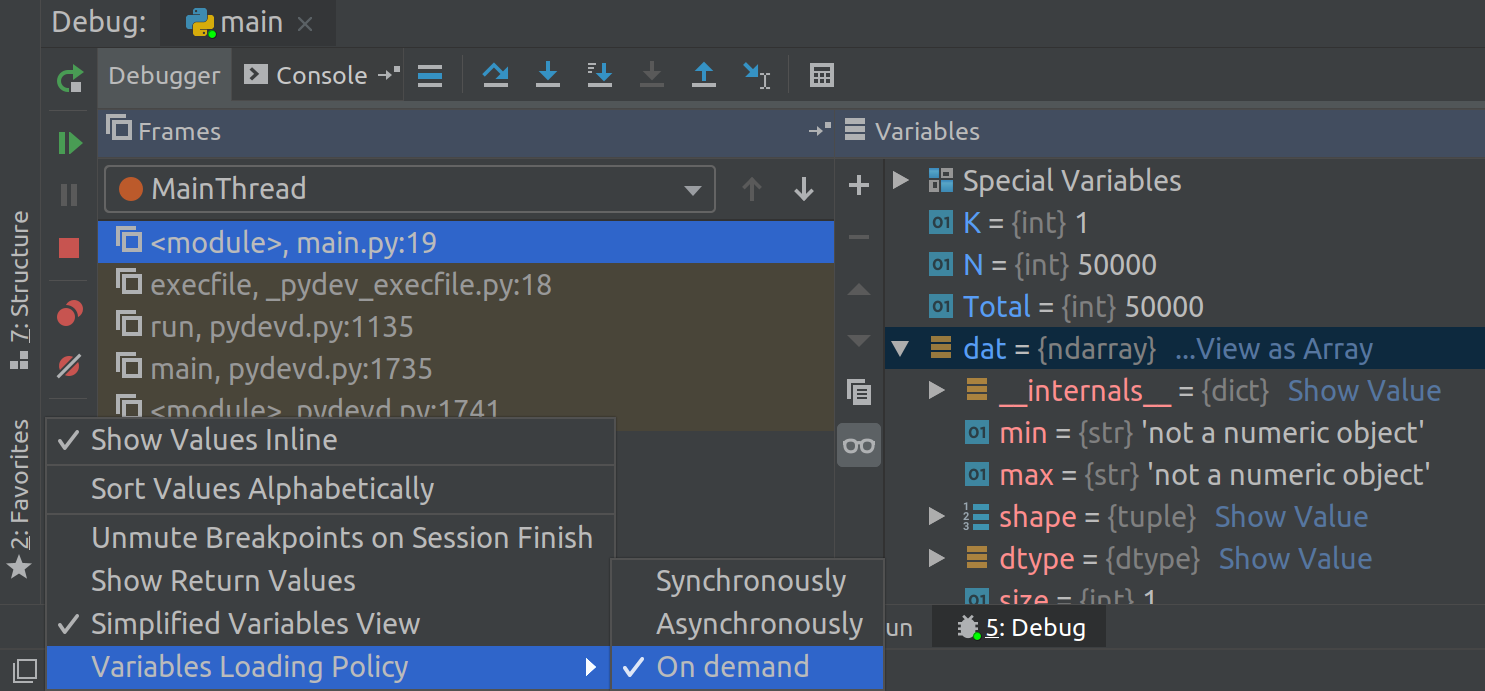Open the Evaluate Expression calculator icon
This screenshot has width=1485, height=691.
[822, 75]
